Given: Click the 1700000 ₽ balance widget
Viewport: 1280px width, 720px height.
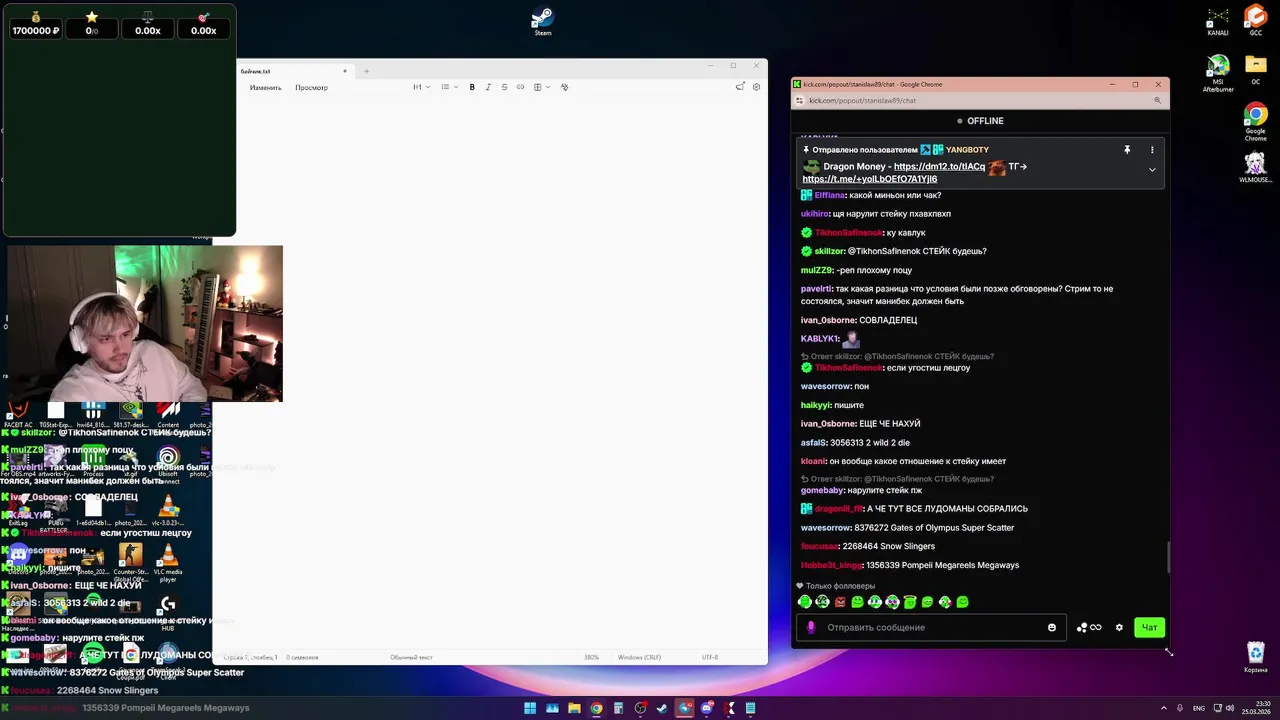Looking at the screenshot, I should [35, 24].
